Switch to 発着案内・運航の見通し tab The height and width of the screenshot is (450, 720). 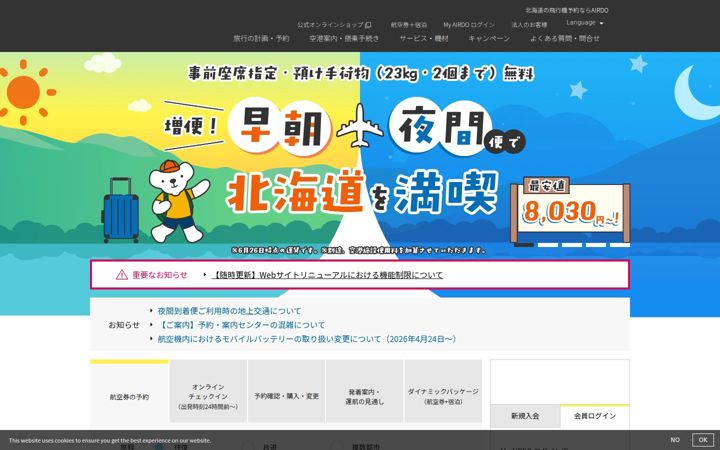tap(365, 391)
